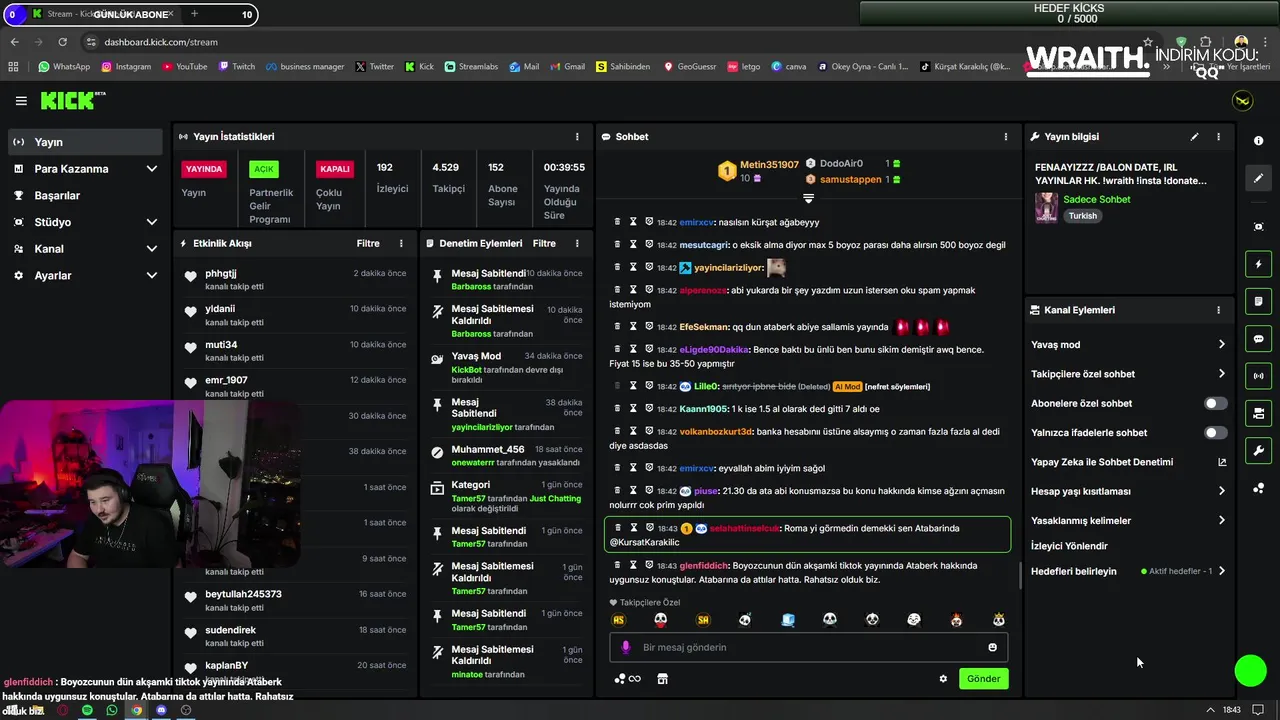Click the wrench widget icon in right rail

pos(1258,451)
